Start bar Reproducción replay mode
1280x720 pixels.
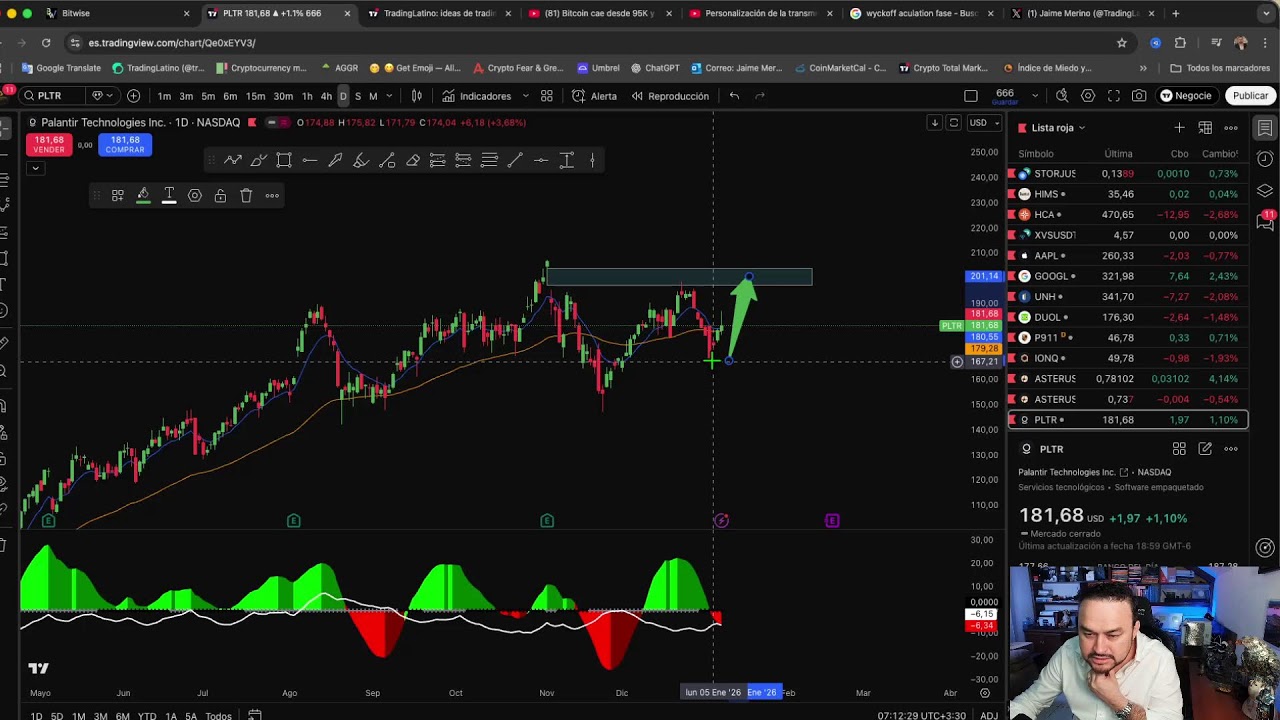tap(669, 96)
